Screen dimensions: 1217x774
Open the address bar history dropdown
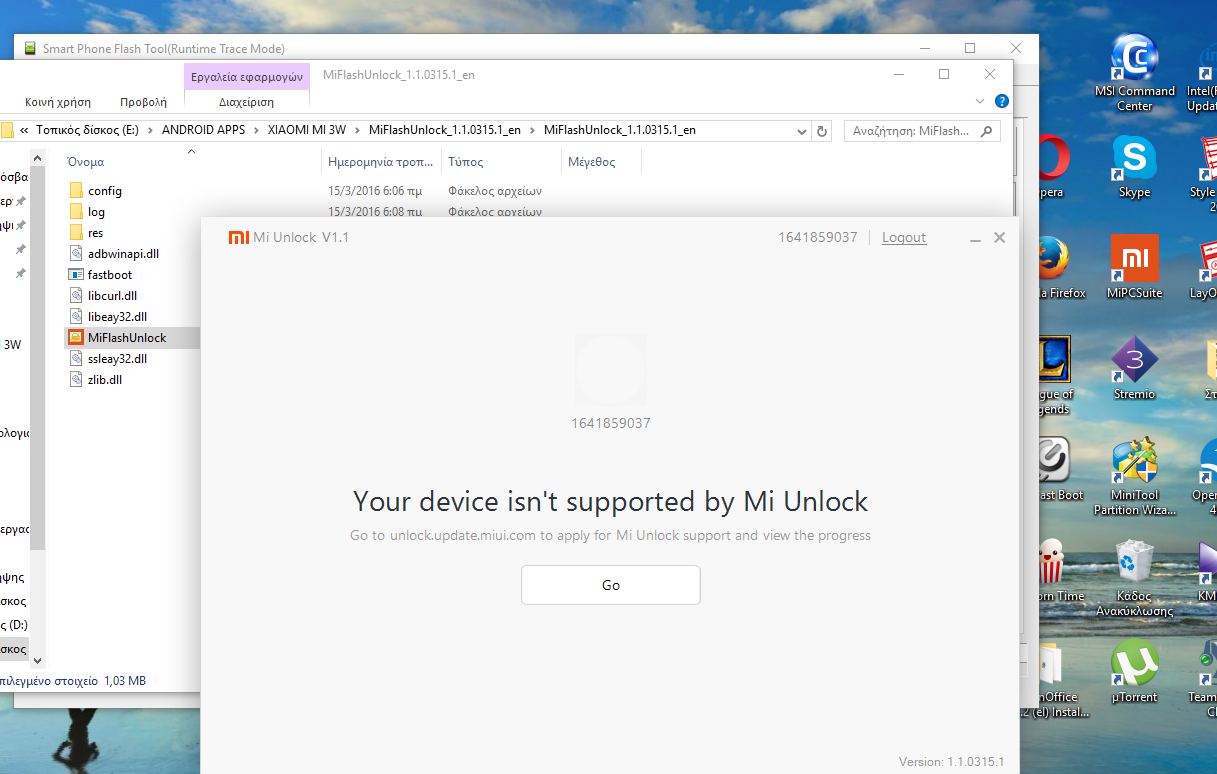click(801, 130)
